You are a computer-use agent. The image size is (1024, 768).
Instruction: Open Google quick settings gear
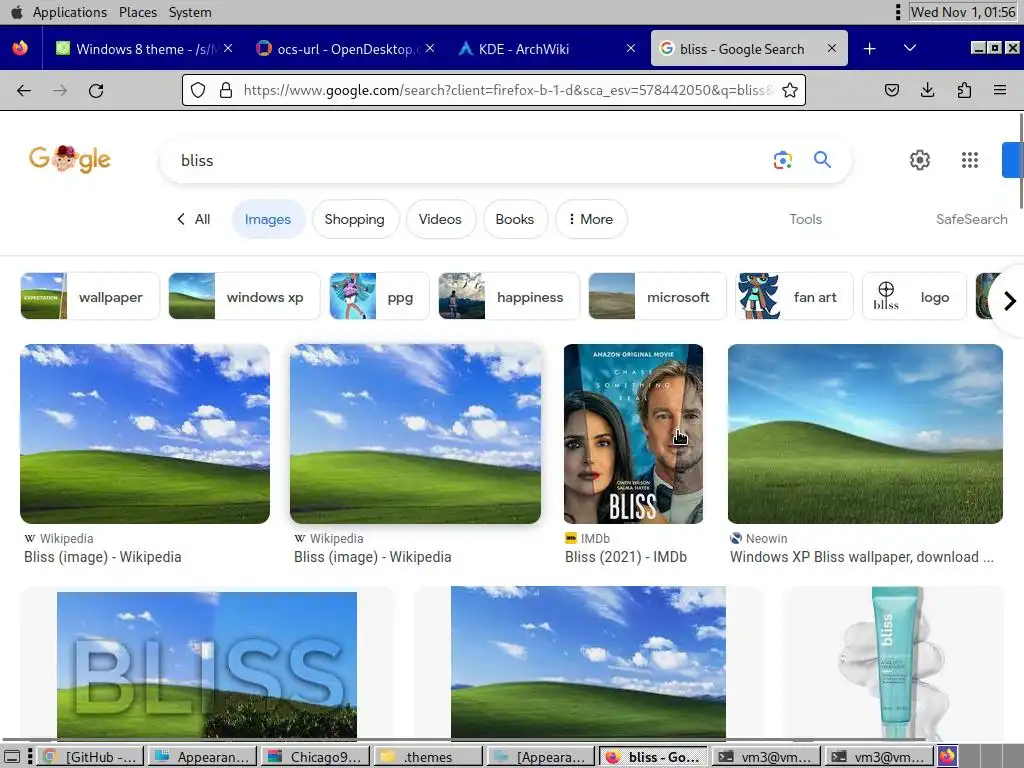pyautogui.click(x=920, y=160)
